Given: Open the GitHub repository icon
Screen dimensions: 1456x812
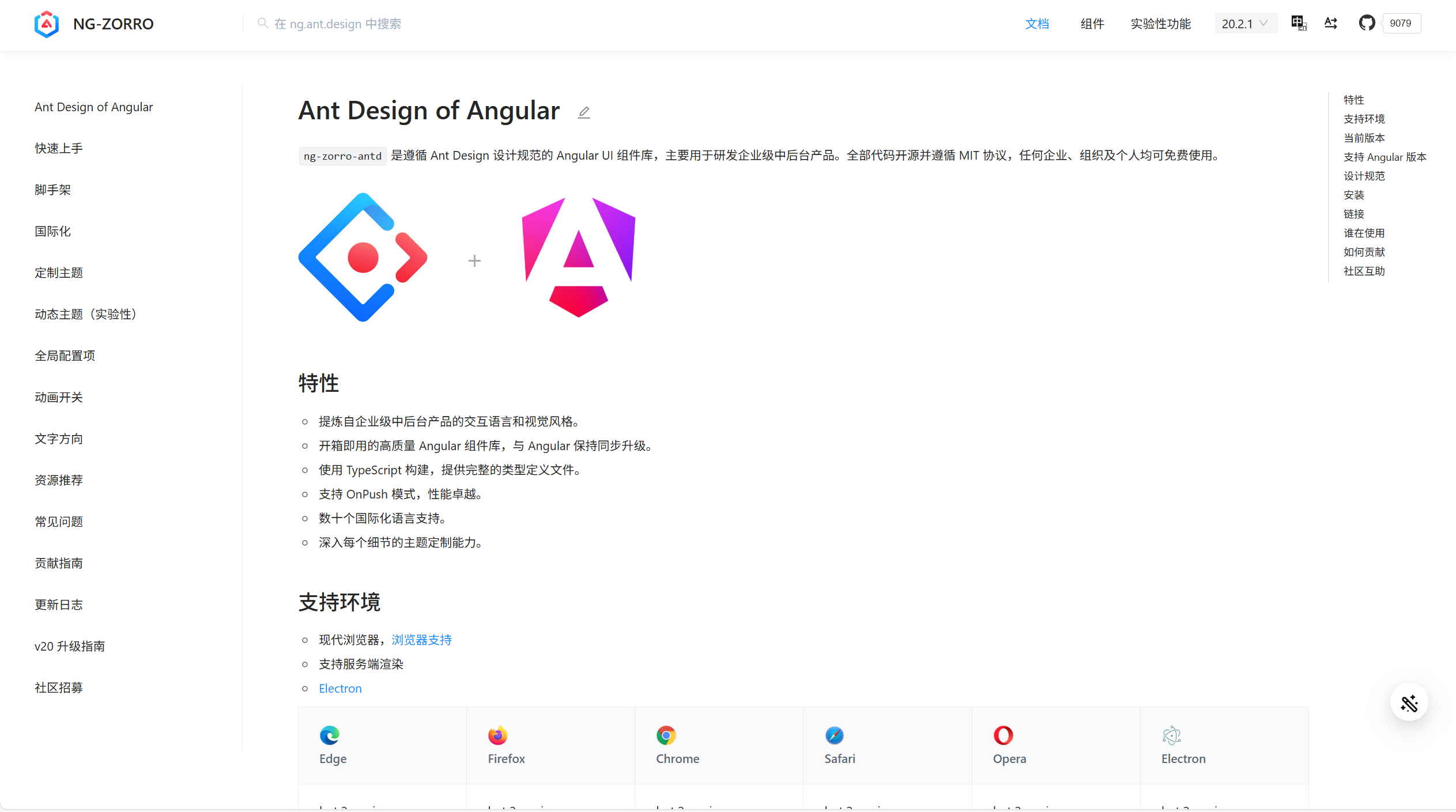Looking at the screenshot, I should point(1367,24).
